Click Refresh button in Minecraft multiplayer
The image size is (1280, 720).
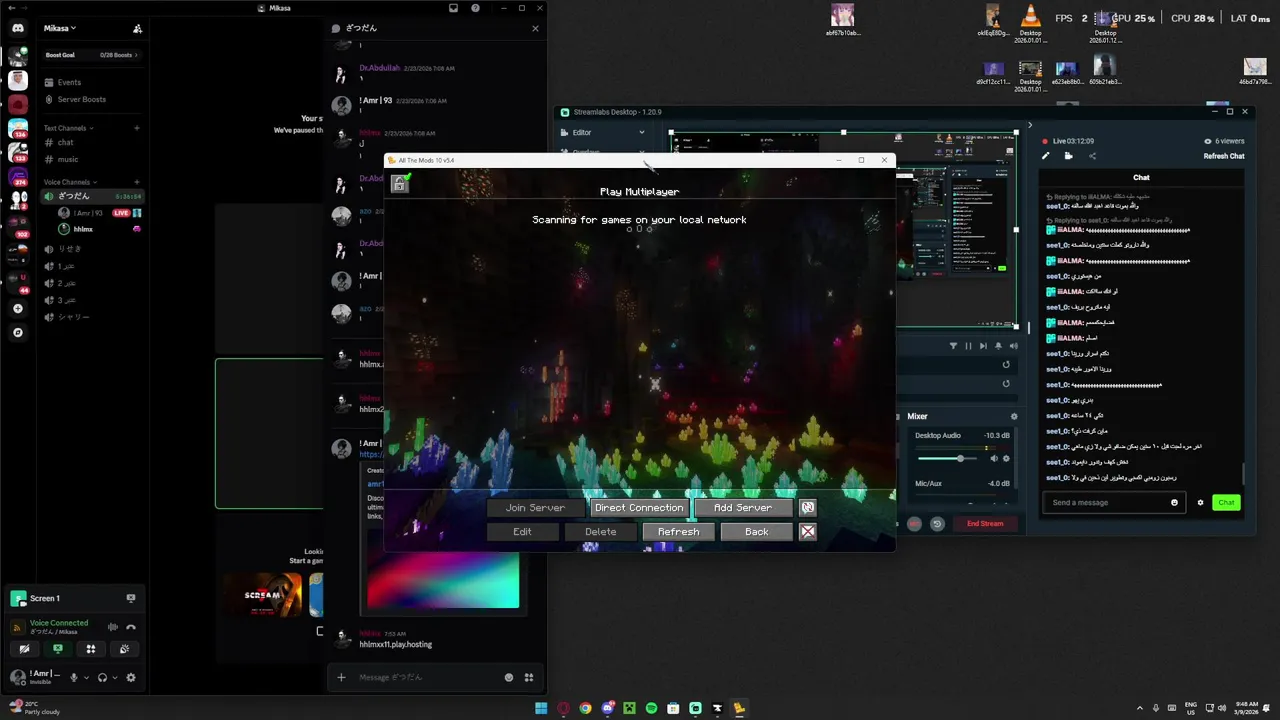678,532
